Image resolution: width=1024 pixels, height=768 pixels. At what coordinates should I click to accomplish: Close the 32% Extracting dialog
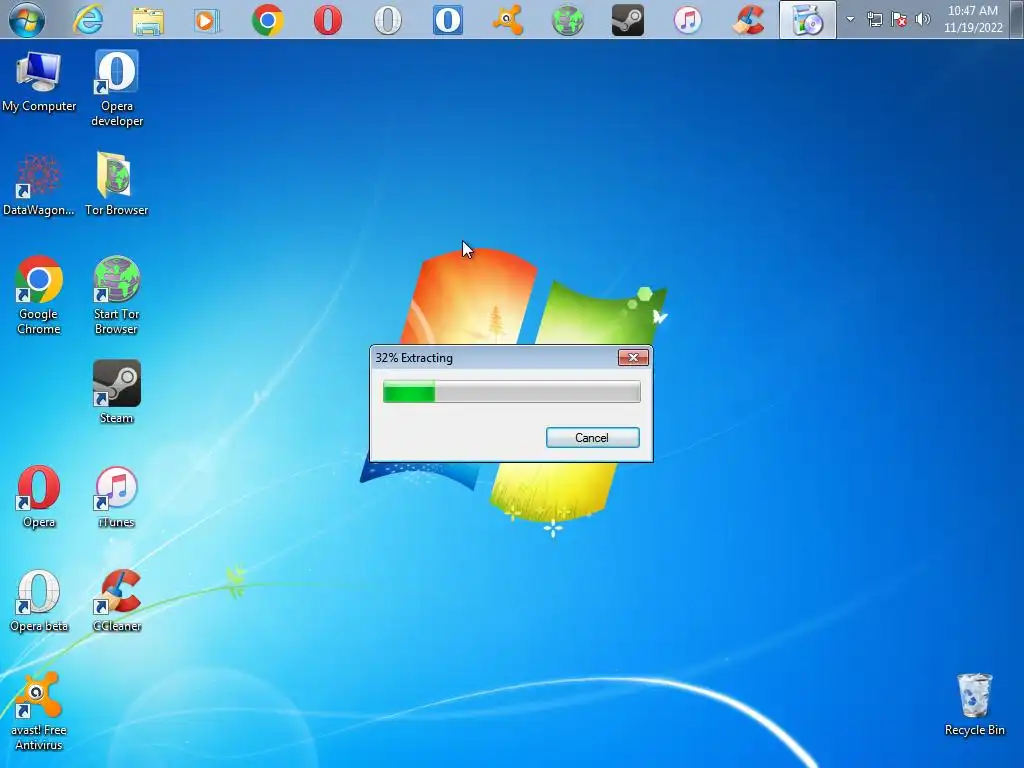pos(633,357)
